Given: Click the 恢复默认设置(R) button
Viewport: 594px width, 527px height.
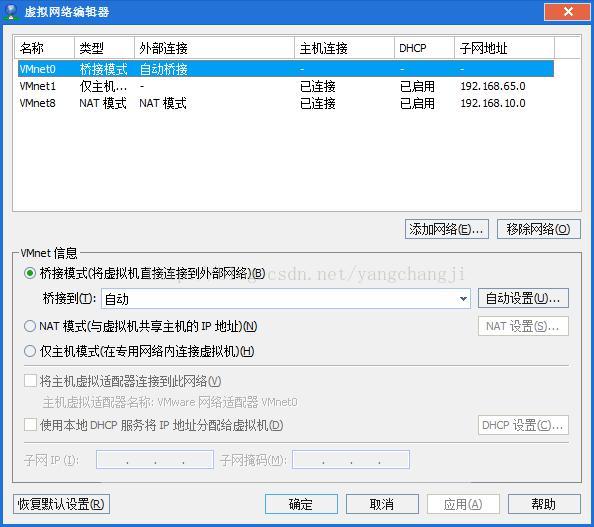Looking at the screenshot, I should pyautogui.click(x=61, y=504).
